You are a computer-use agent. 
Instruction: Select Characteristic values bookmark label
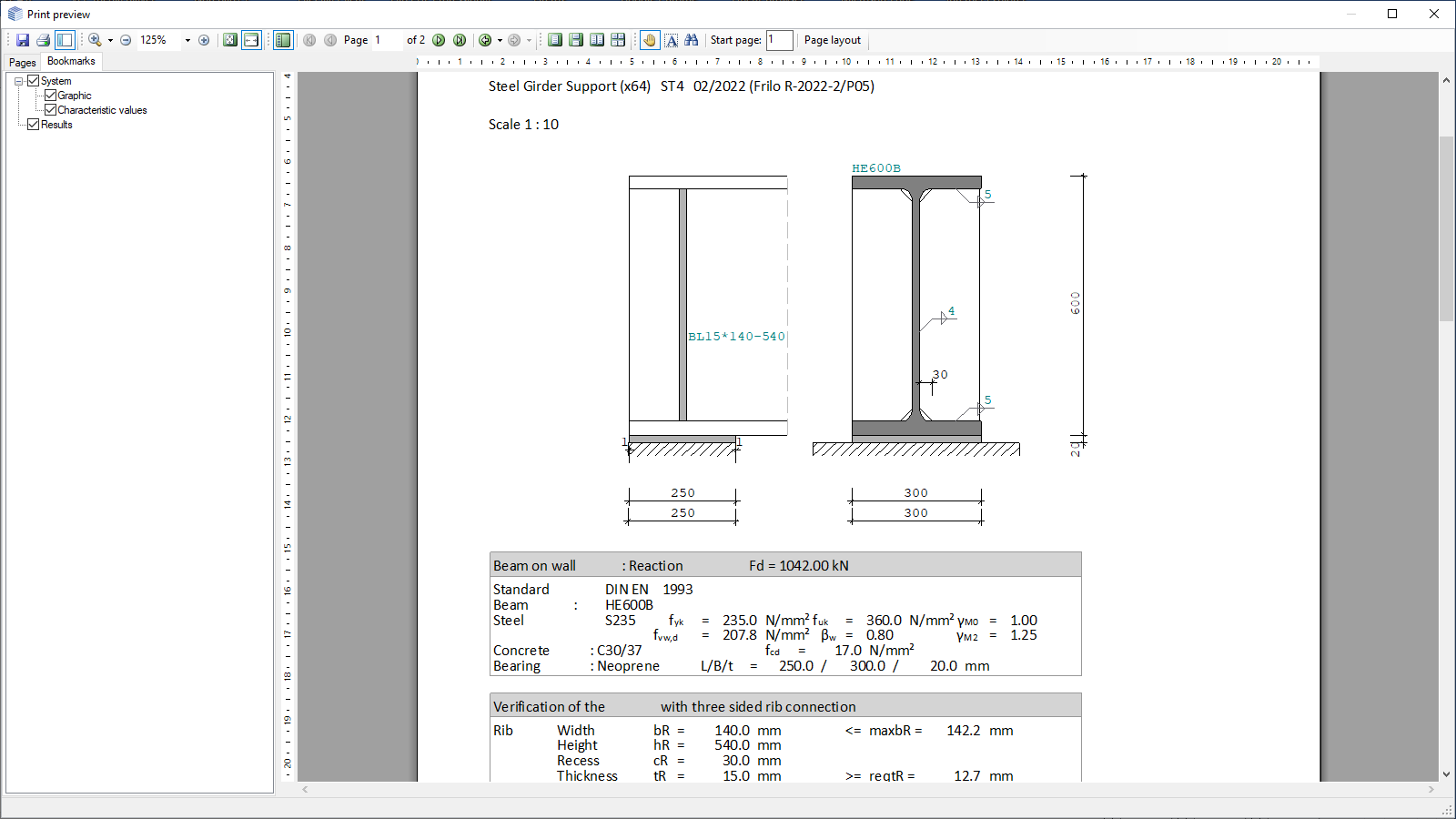coord(102,110)
